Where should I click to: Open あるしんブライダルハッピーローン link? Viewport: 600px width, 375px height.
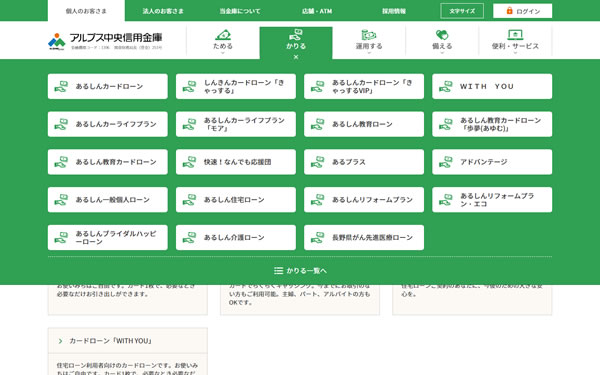point(108,238)
